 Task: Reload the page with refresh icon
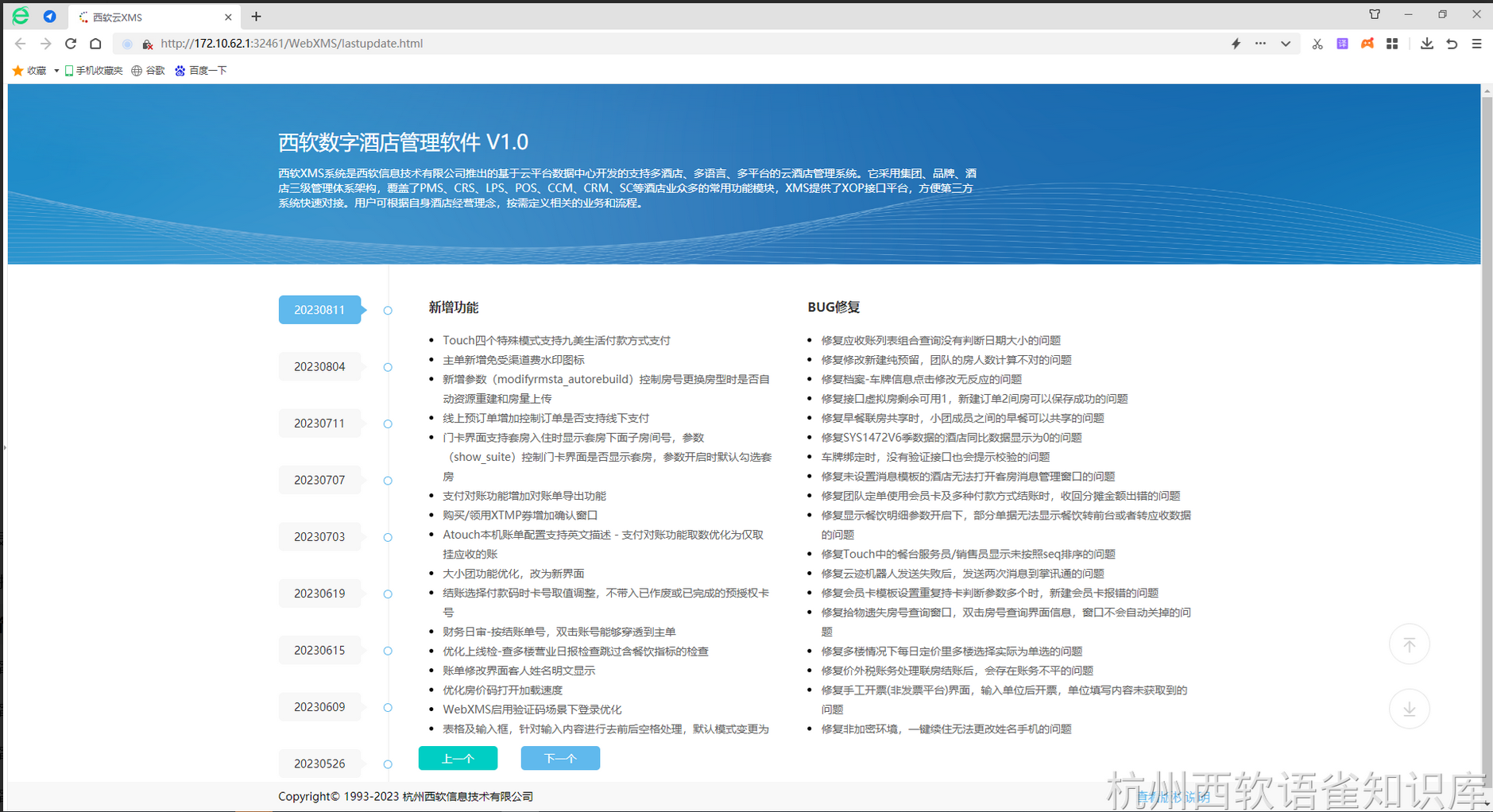[71, 44]
